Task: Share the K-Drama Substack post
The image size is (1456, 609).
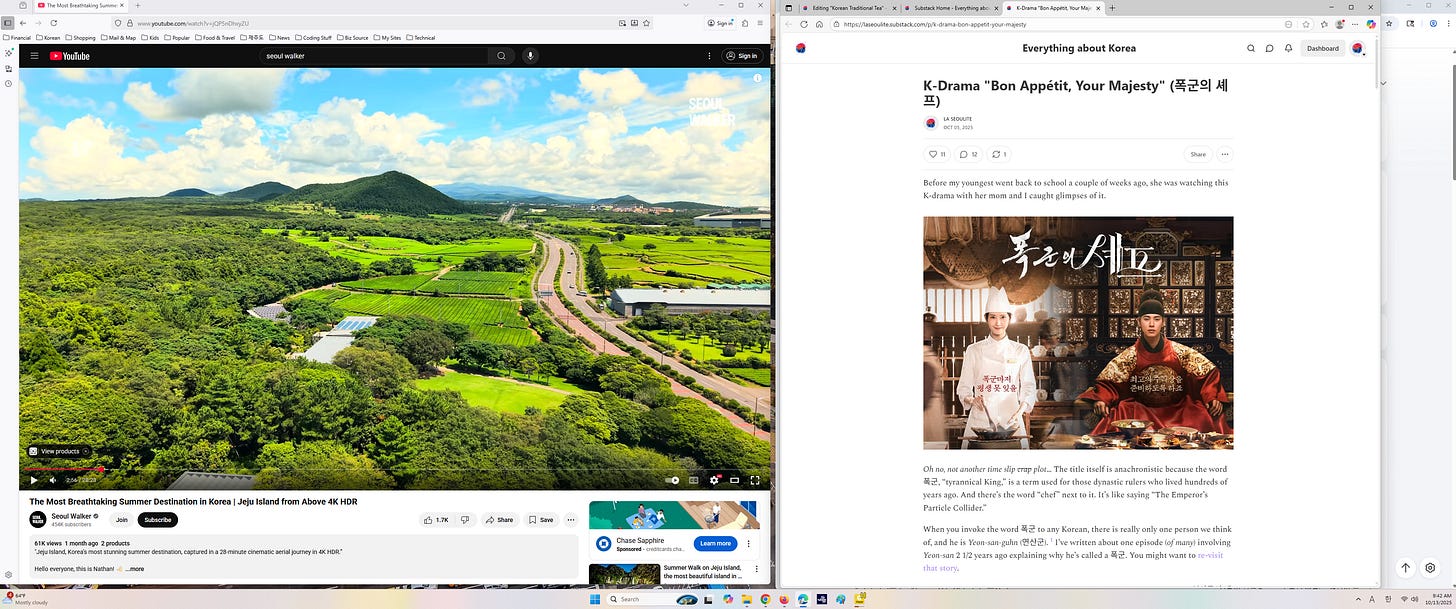Action: [x=1197, y=154]
